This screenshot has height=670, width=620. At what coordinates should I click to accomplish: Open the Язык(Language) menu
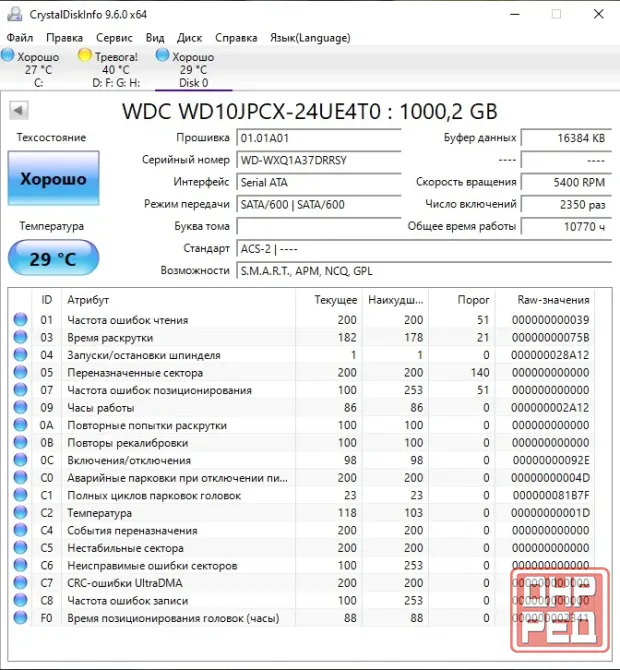coord(310,38)
